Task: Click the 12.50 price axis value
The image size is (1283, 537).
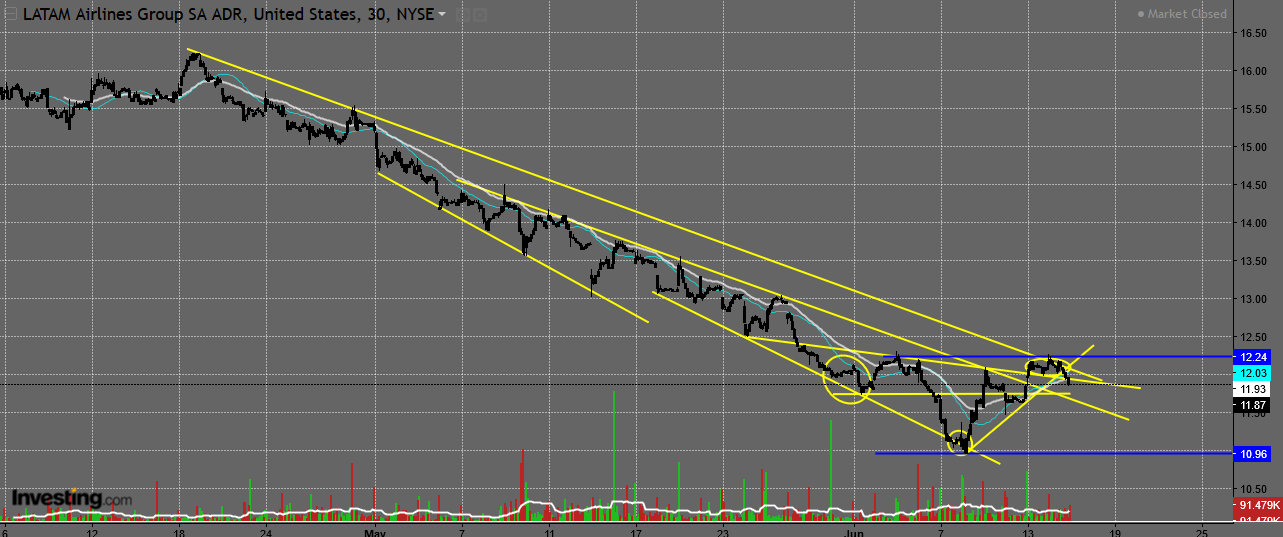Action: (x=1255, y=337)
